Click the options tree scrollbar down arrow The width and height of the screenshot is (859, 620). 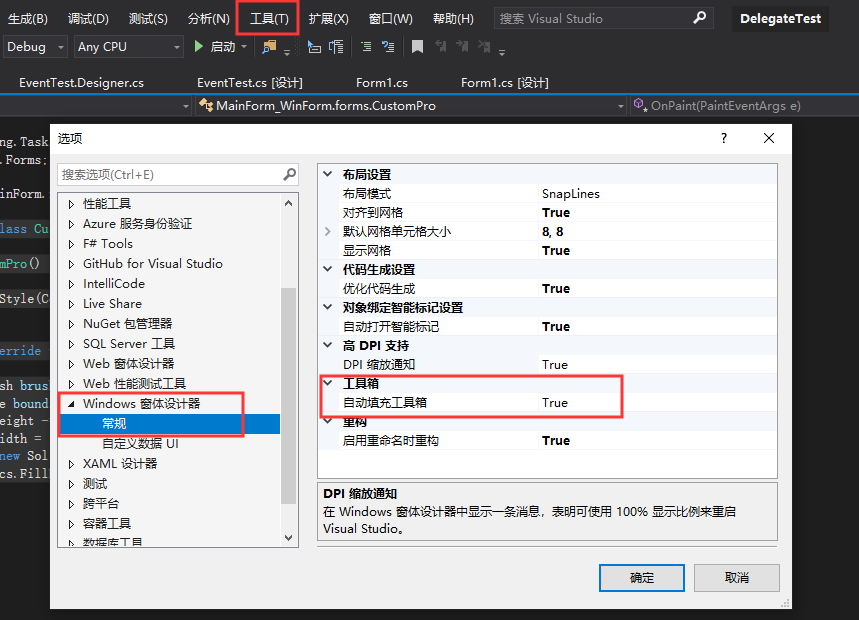point(289,538)
